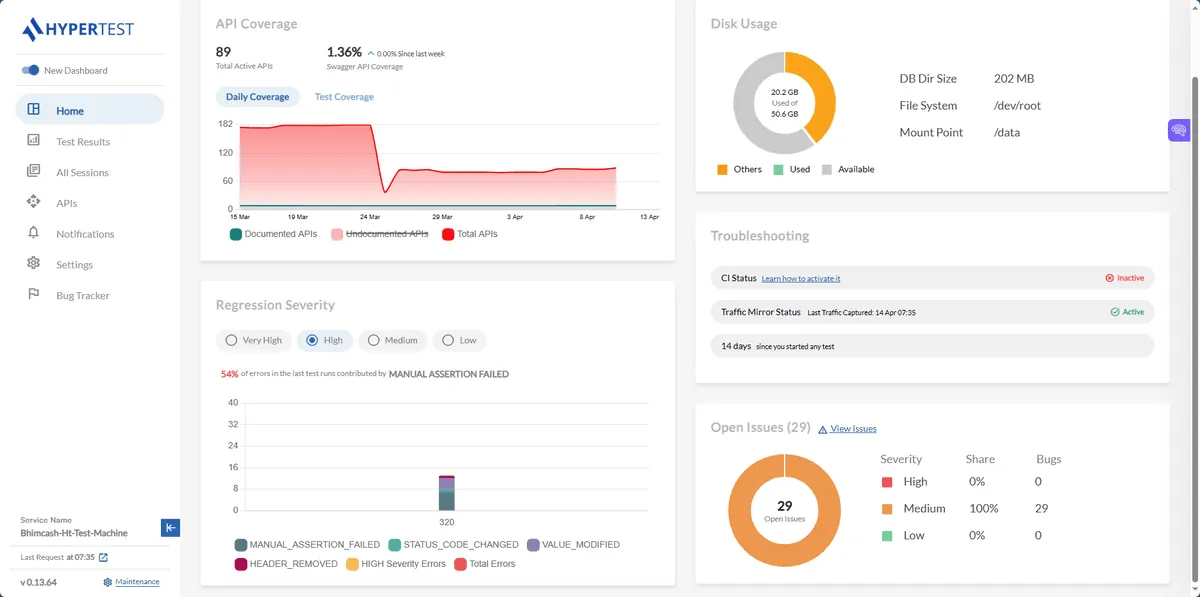
Task: Collapse the sidebar with the arrow button
Action: point(170,527)
